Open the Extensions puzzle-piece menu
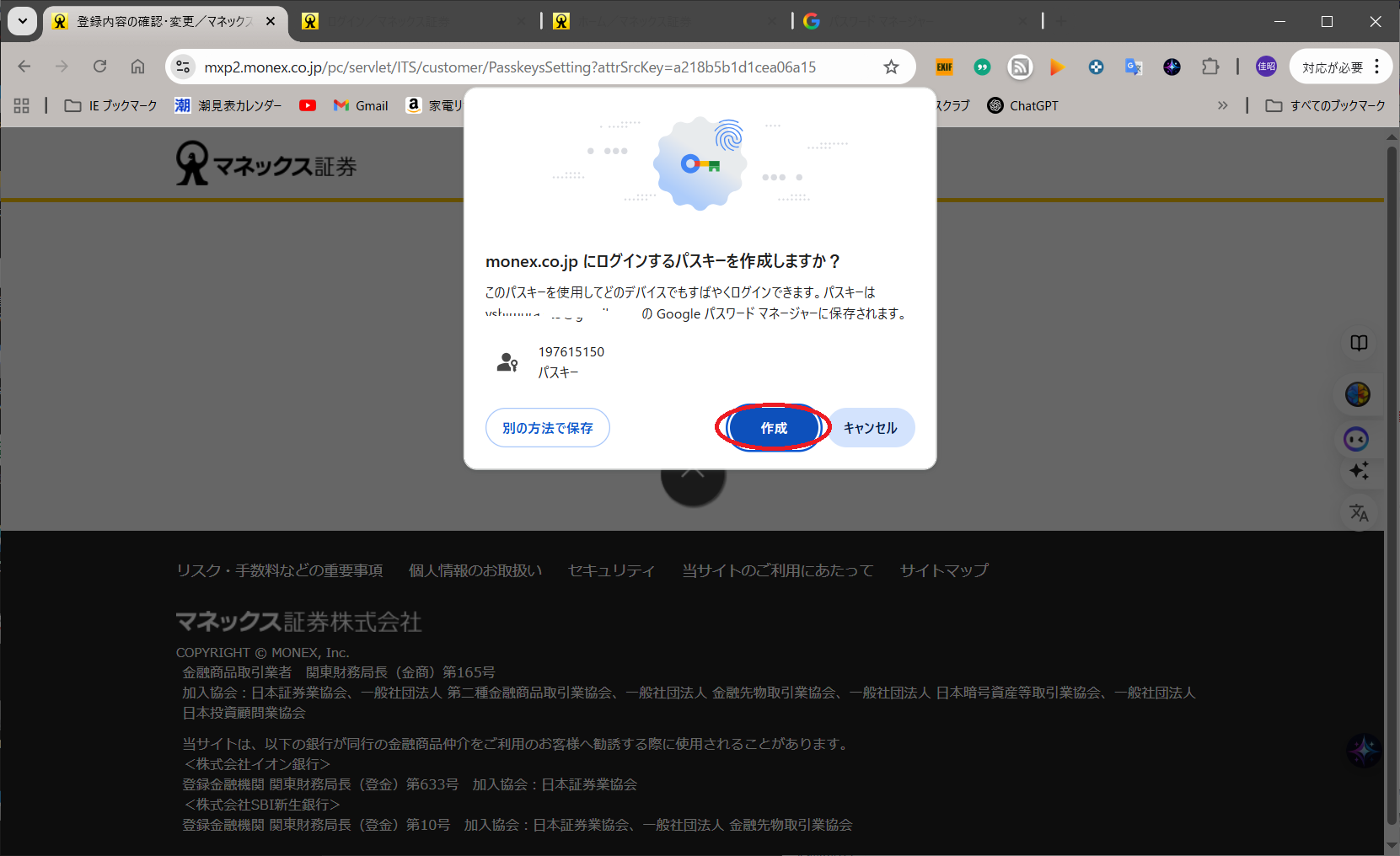1400x856 pixels. point(1210,67)
